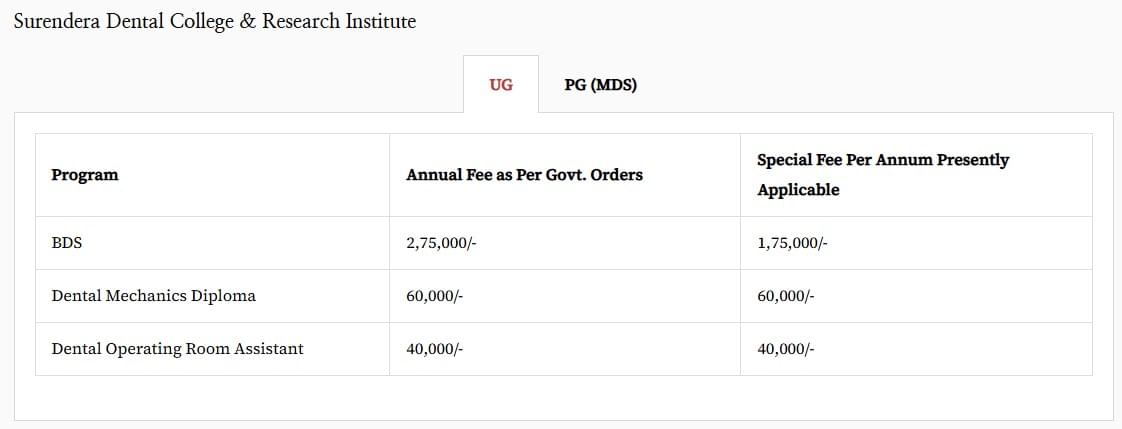Click the Dental Mechanics Diploma cell
1122x429 pixels.
click(153, 296)
